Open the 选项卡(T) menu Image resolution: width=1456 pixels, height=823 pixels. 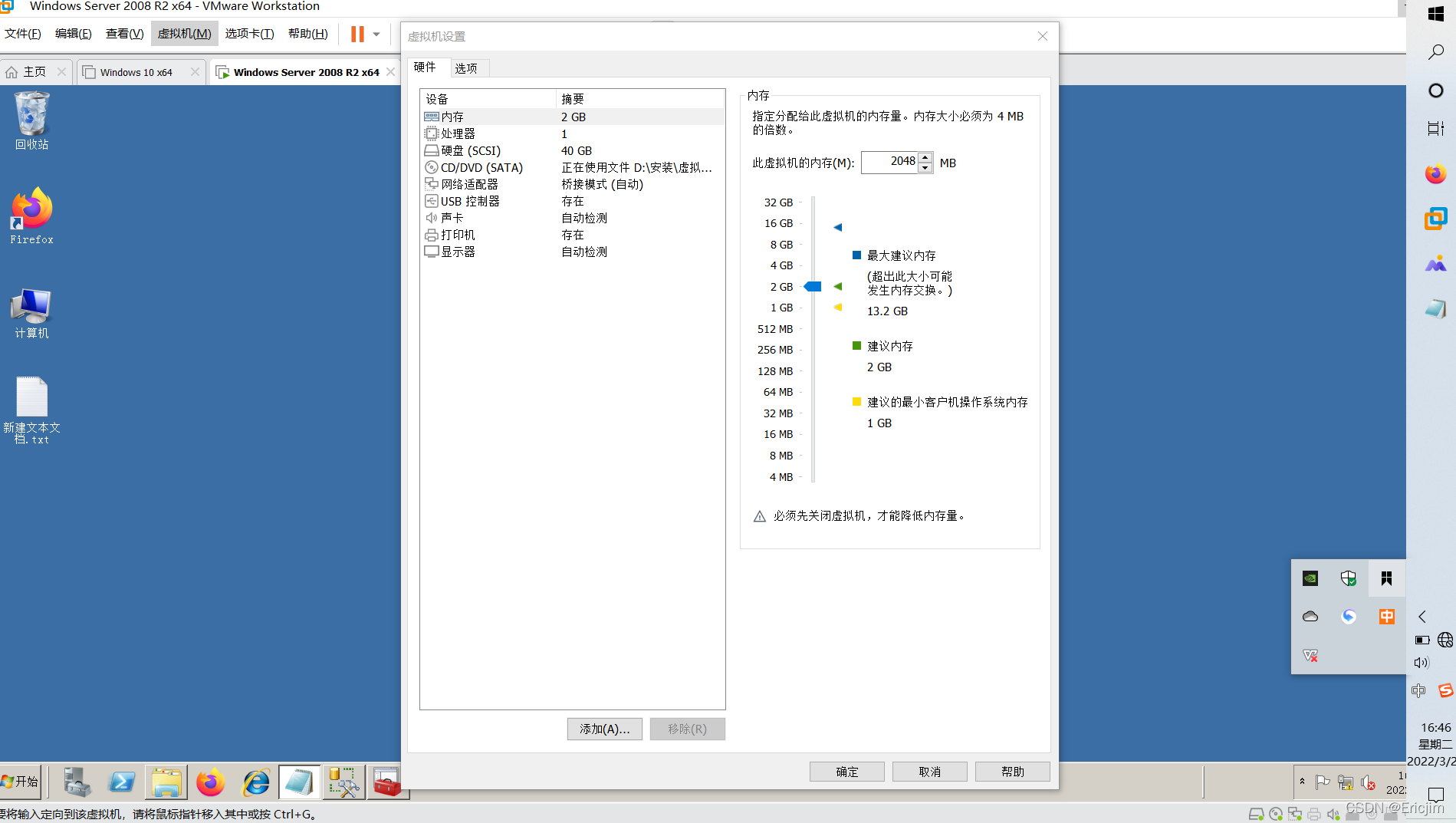(x=249, y=34)
